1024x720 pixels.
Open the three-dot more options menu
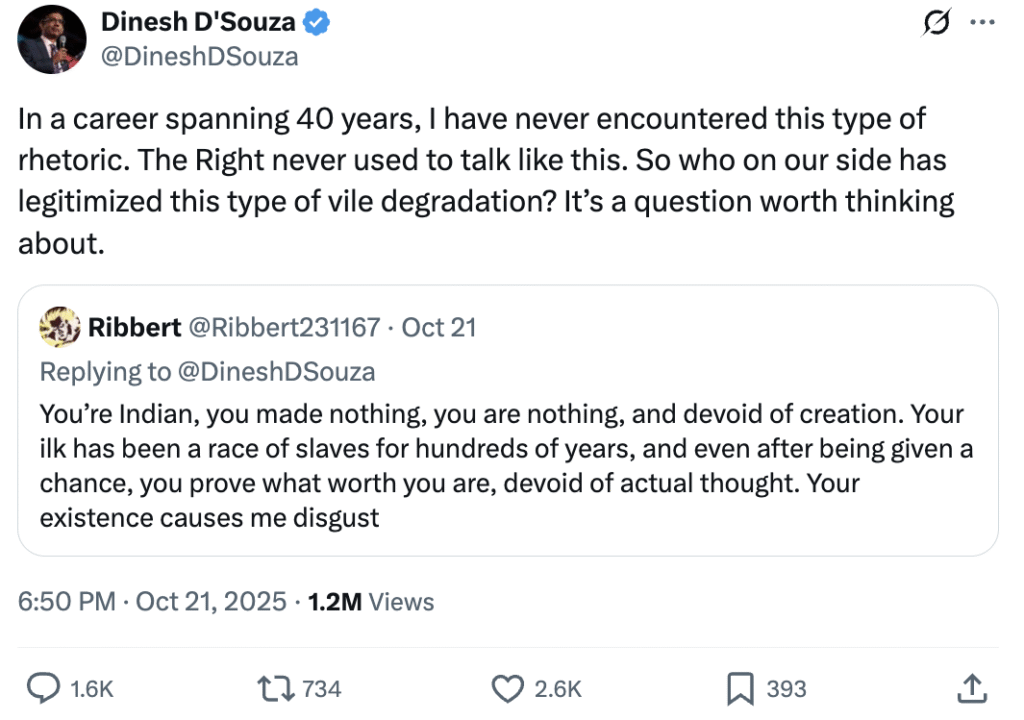pos(983,22)
